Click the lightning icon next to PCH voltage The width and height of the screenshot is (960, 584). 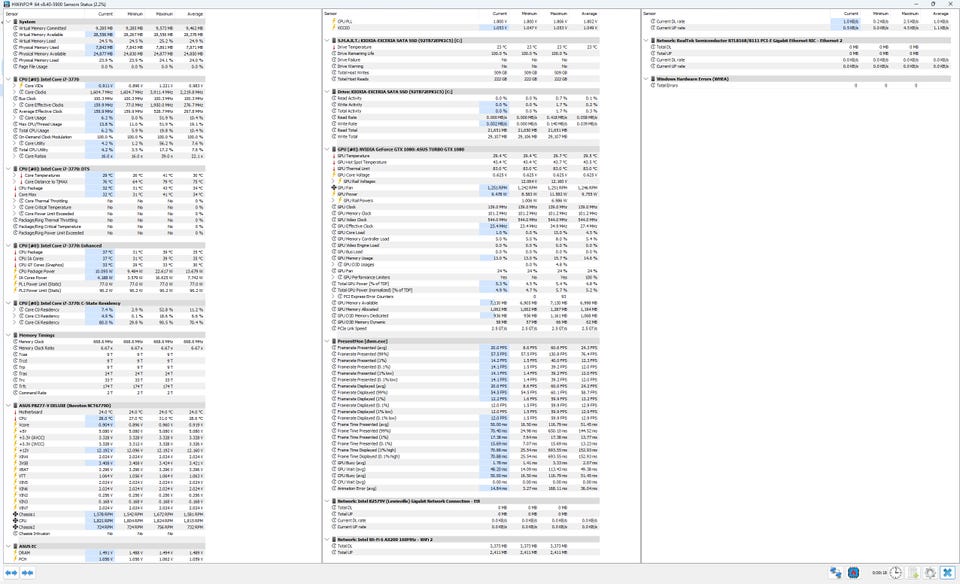pyautogui.click(x=15, y=559)
